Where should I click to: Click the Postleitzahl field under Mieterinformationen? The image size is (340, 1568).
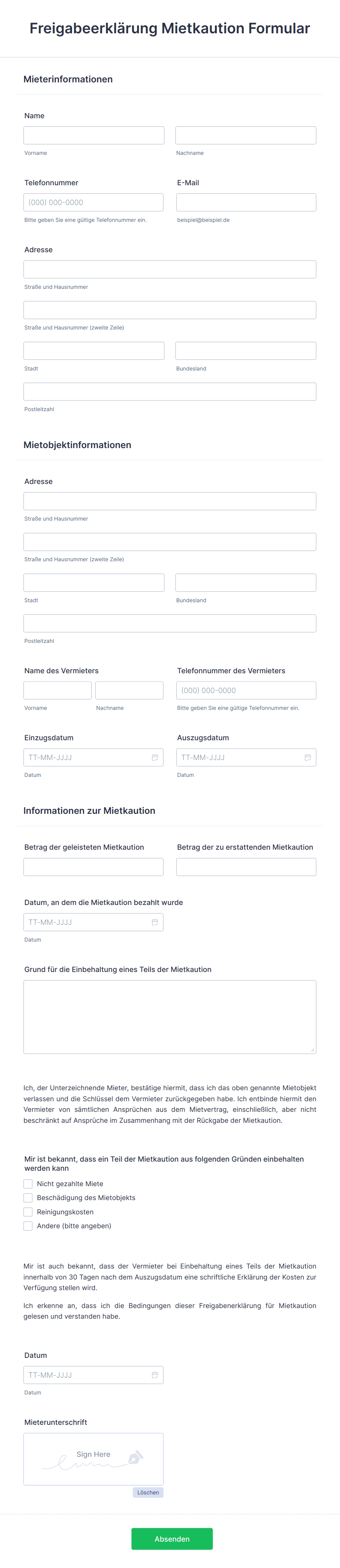coord(169,391)
